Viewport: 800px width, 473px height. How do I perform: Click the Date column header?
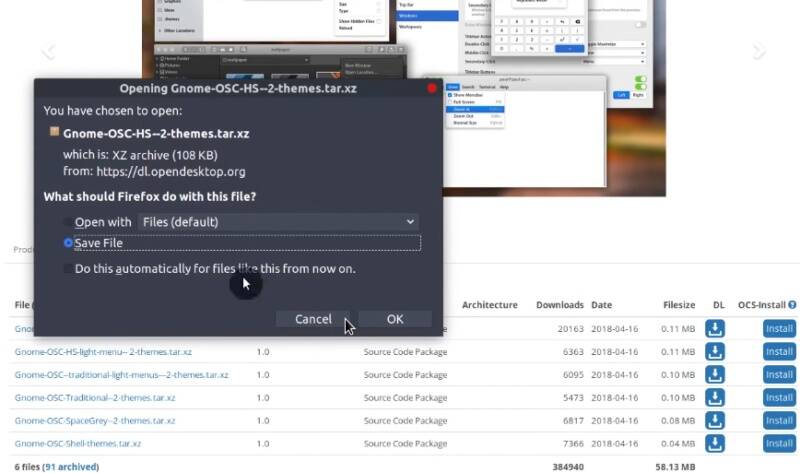pyautogui.click(x=602, y=305)
